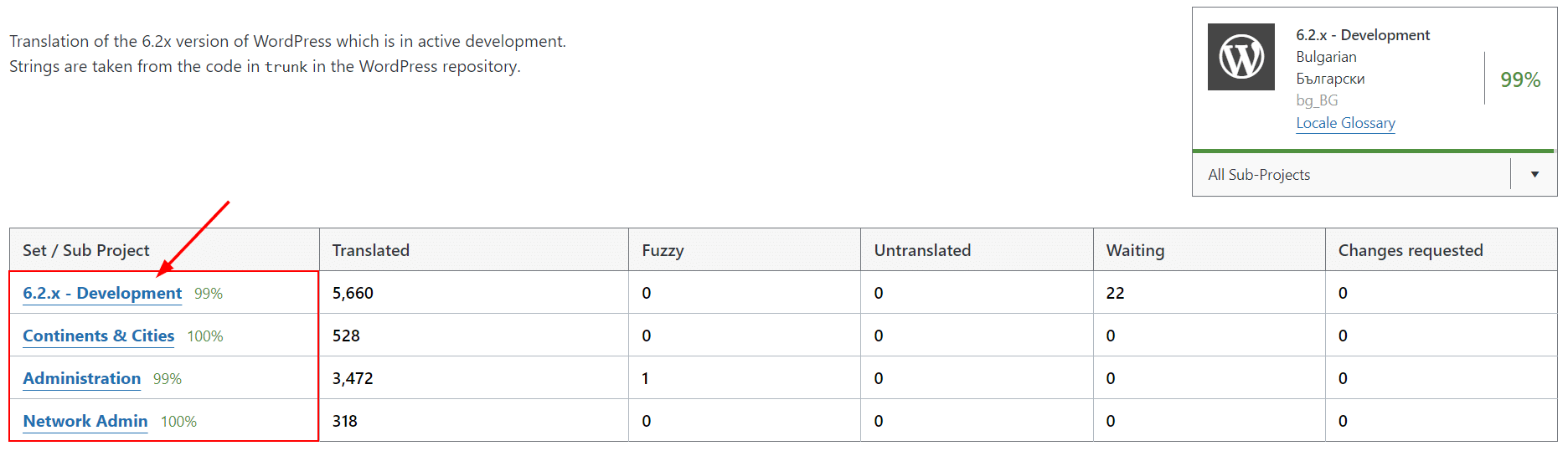1568x451 pixels.
Task: Click the Administration fuzzy count of 1
Action: [645, 379]
